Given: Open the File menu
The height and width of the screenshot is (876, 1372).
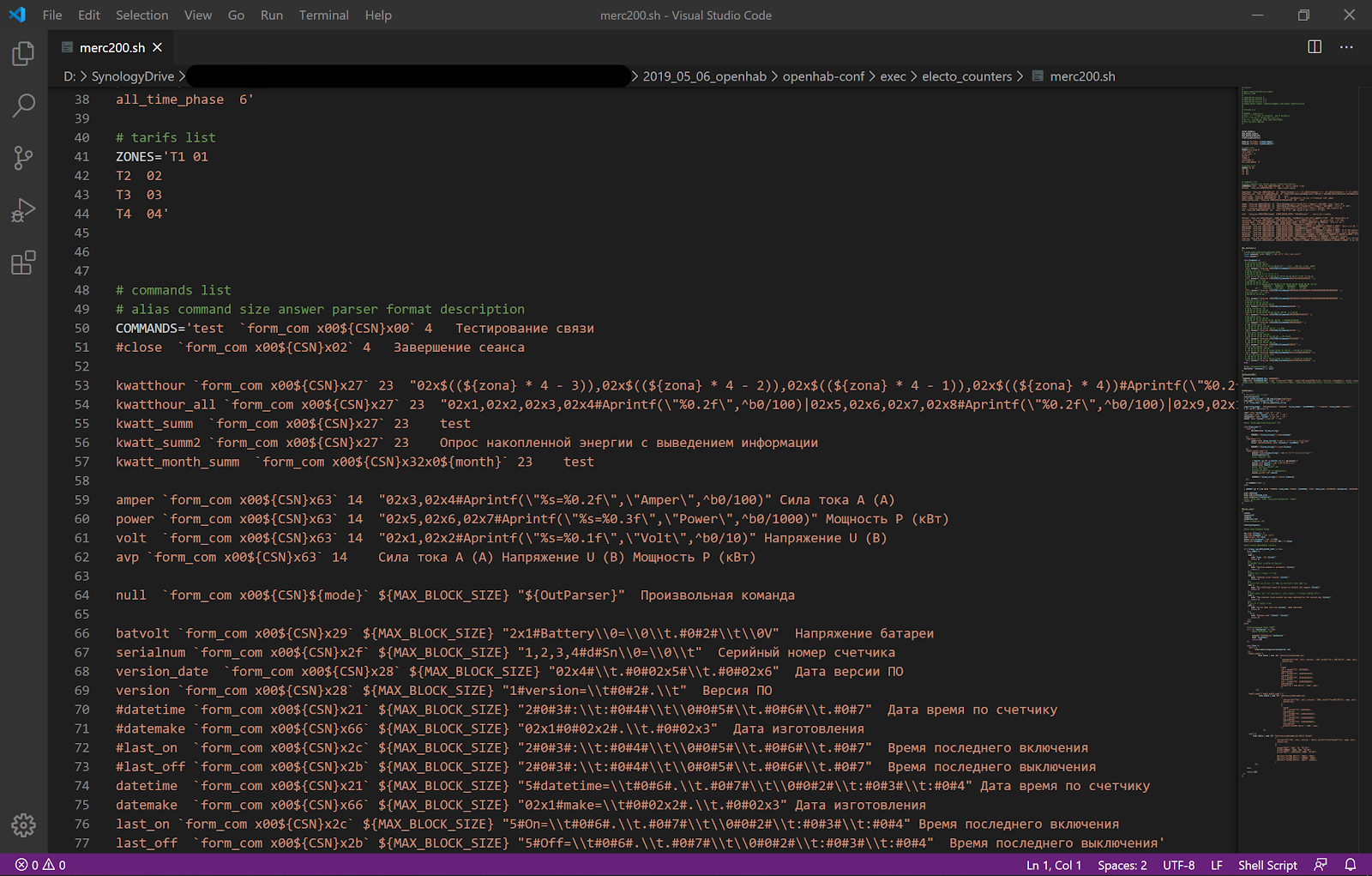Looking at the screenshot, I should 52,15.
